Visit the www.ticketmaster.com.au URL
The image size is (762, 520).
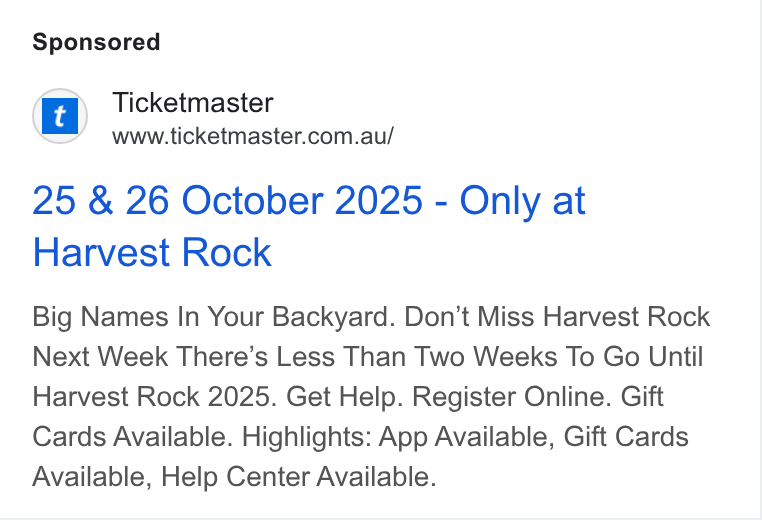coord(253,136)
